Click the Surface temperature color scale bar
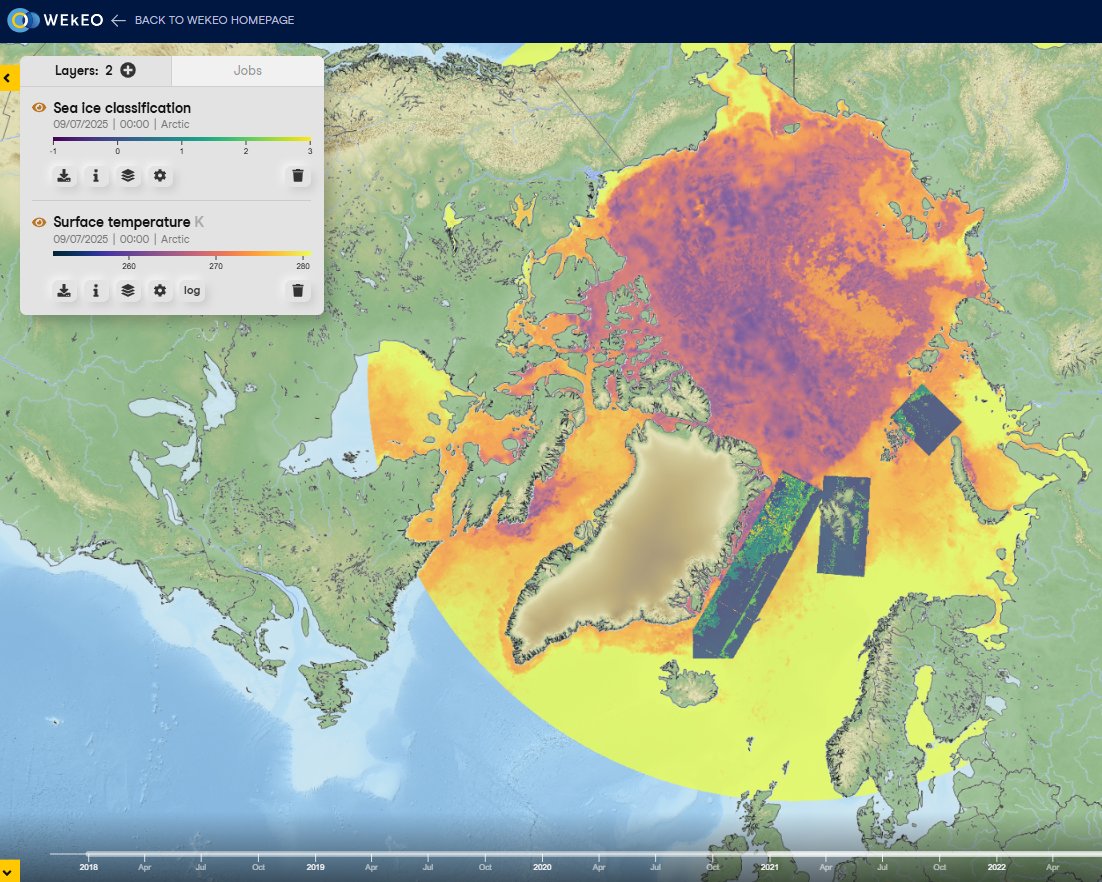The width and height of the screenshot is (1102, 882). (180, 254)
